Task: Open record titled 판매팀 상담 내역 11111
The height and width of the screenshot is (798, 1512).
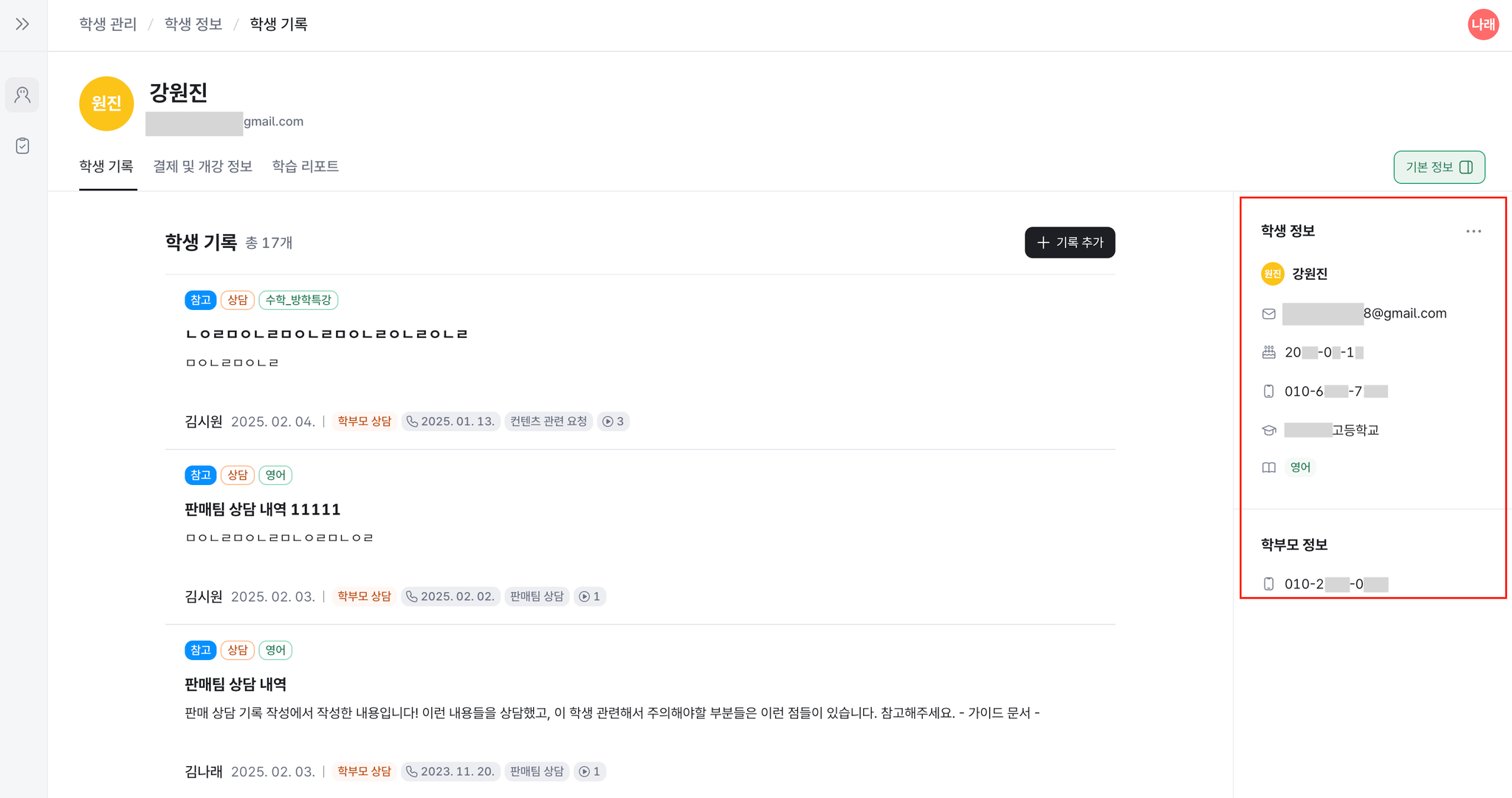Action: tap(262, 509)
